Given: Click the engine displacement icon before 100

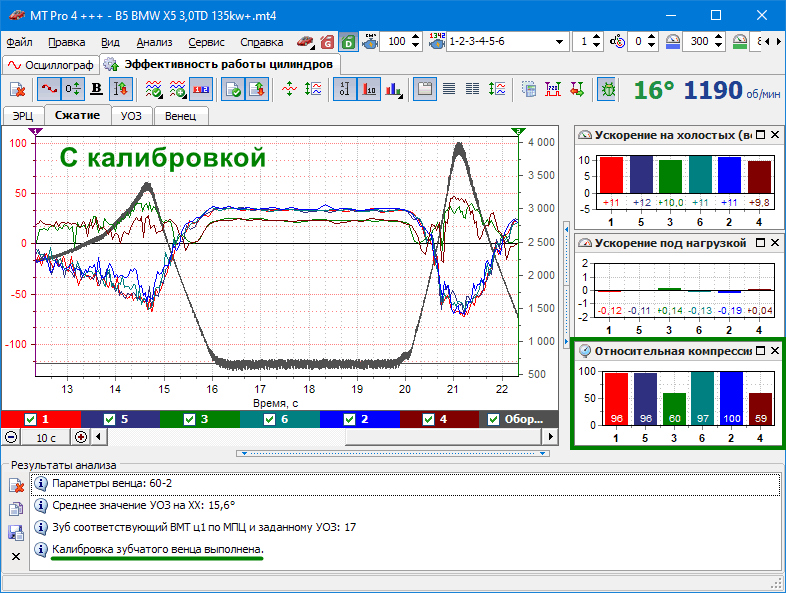Looking at the screenshot, I should (370, 41).
